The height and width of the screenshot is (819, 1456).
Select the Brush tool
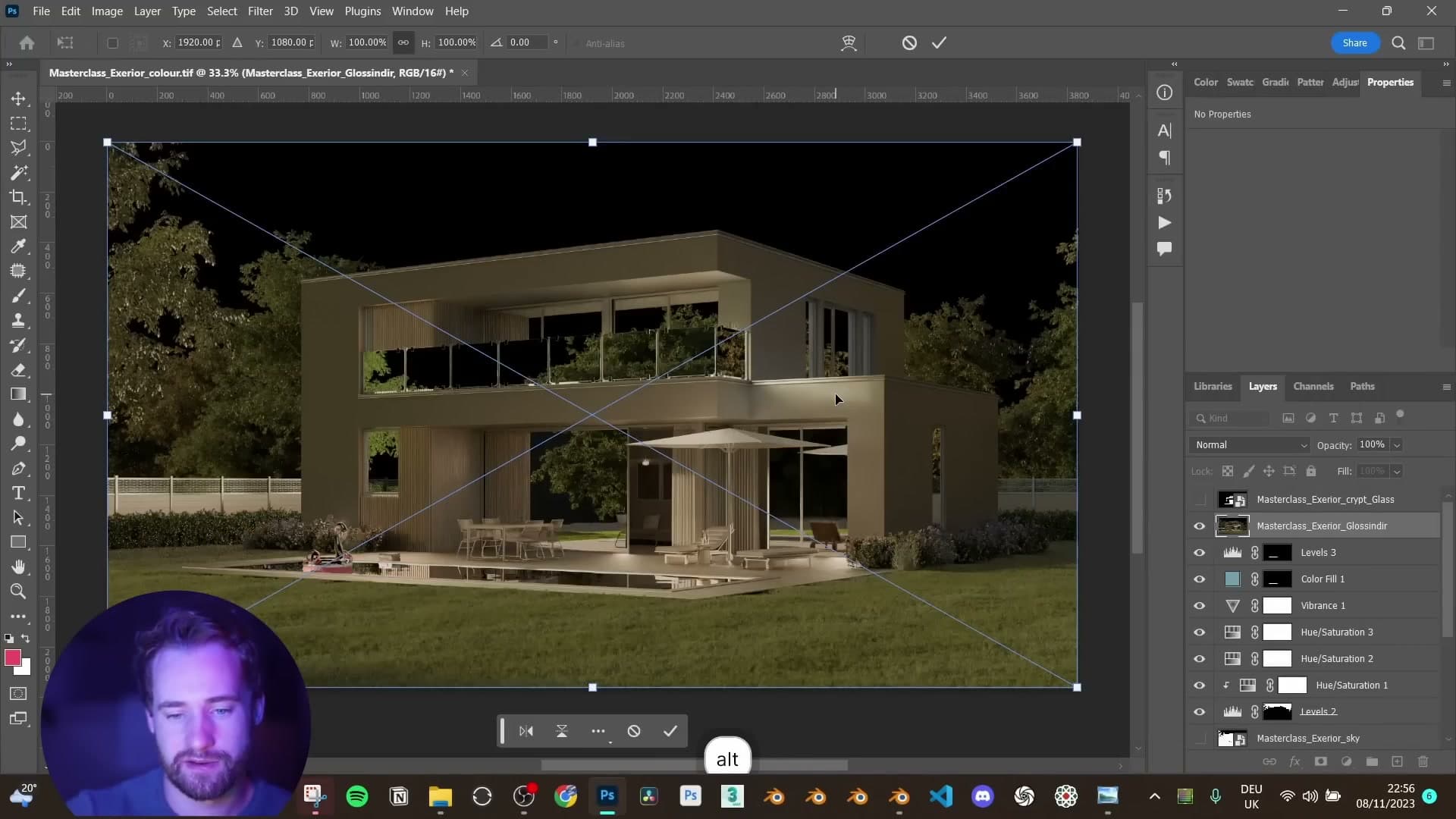click(x=19, y=296)
